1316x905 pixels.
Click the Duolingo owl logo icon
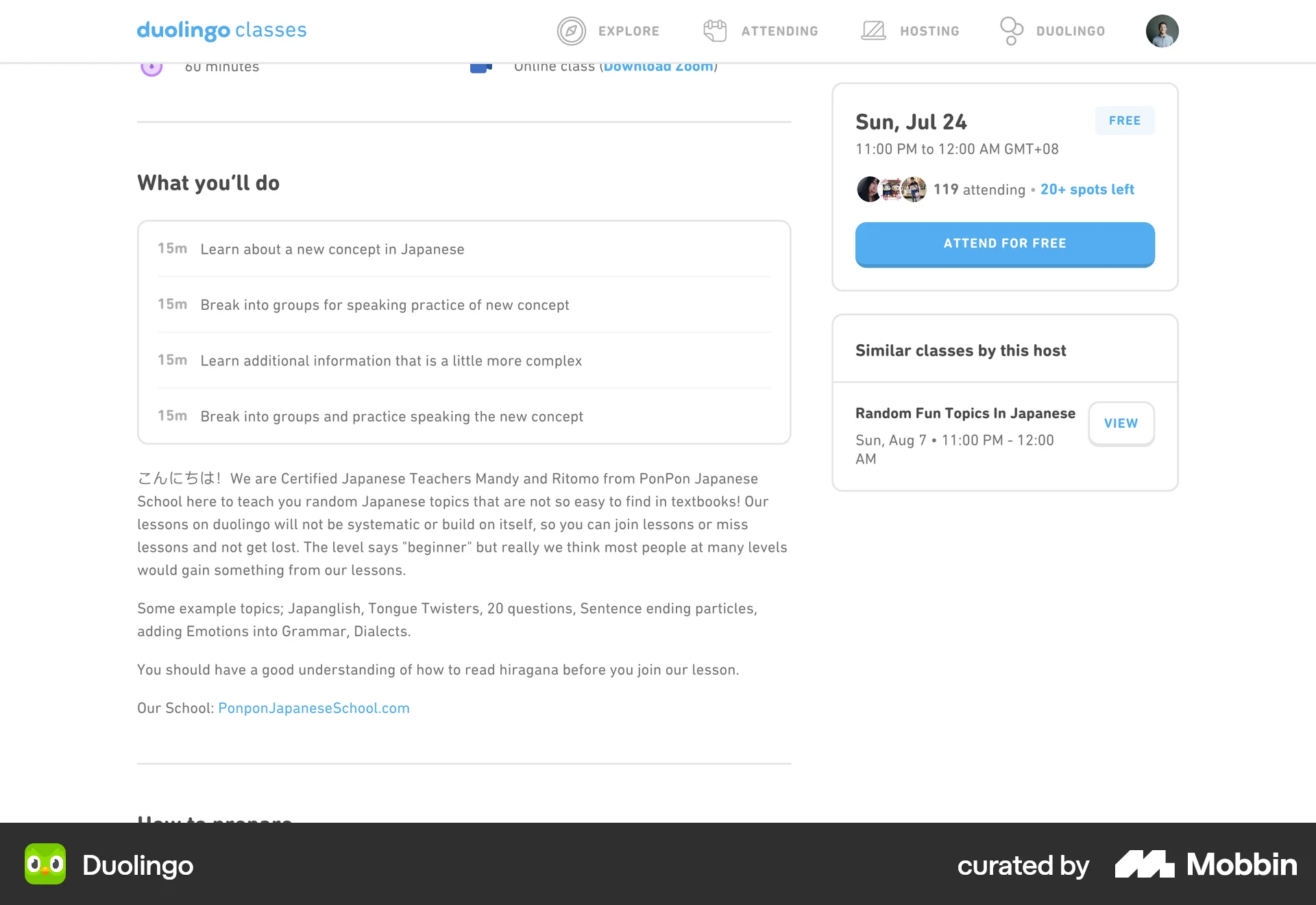tap(45, 864)
